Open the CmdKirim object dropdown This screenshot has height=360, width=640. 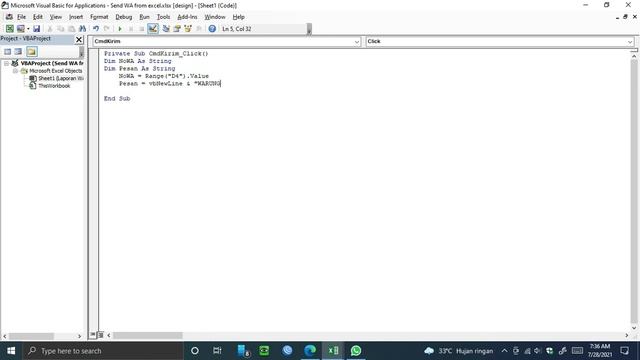pos(357,42)
